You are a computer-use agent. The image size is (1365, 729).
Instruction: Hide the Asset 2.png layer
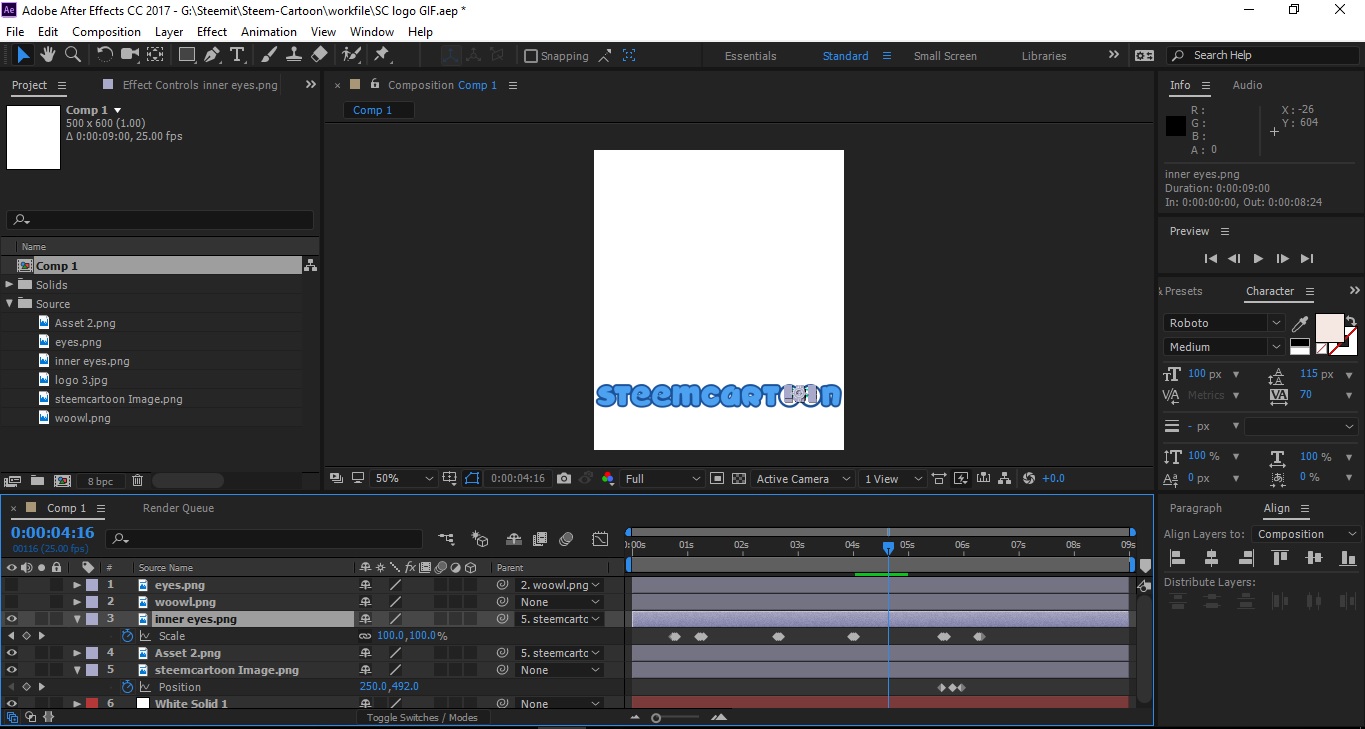12,653
